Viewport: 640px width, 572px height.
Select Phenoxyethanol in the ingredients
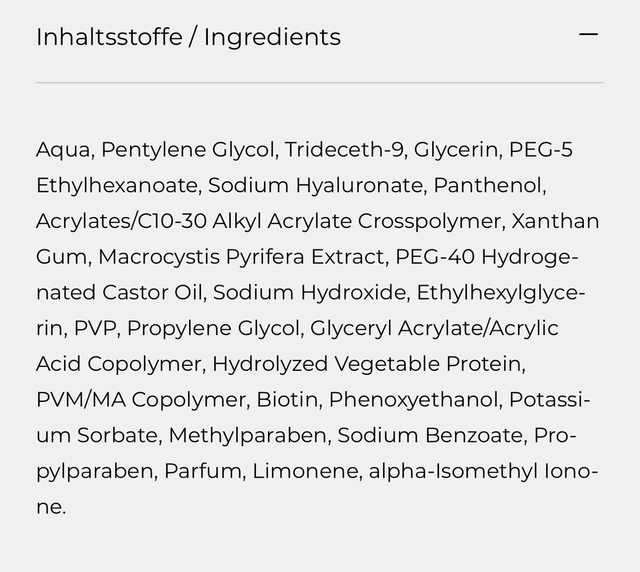tap(413, 400)
